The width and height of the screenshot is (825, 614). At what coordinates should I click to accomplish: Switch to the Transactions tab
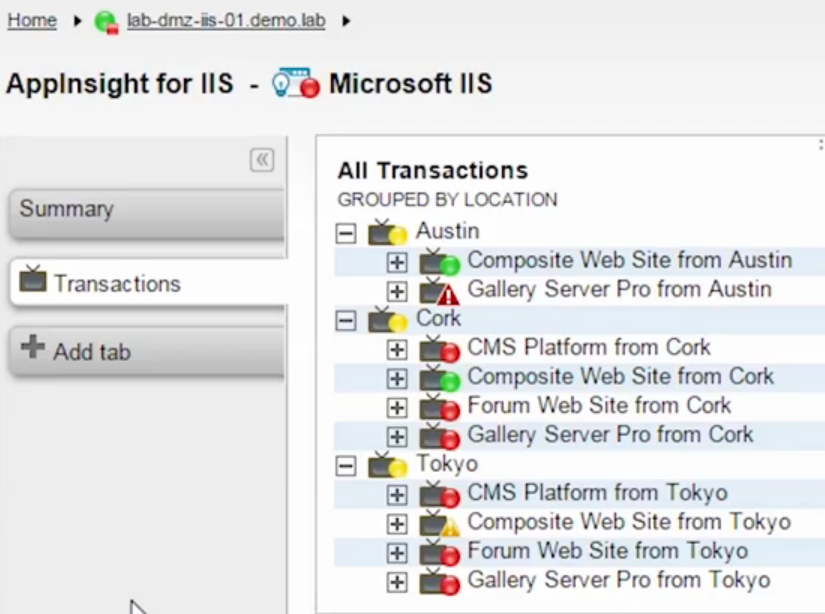click(x=148, y=282)
